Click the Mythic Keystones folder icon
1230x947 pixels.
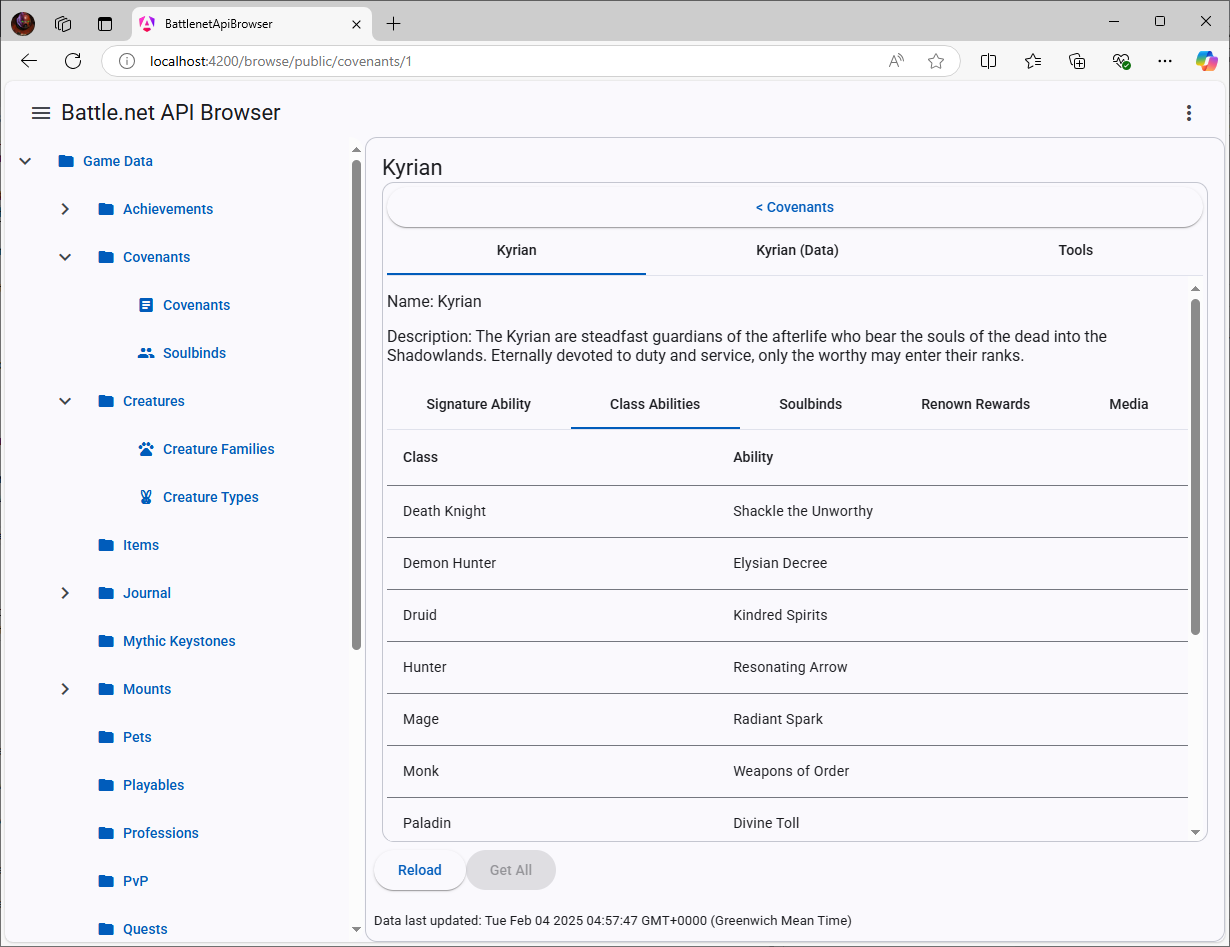click(106, 641)
